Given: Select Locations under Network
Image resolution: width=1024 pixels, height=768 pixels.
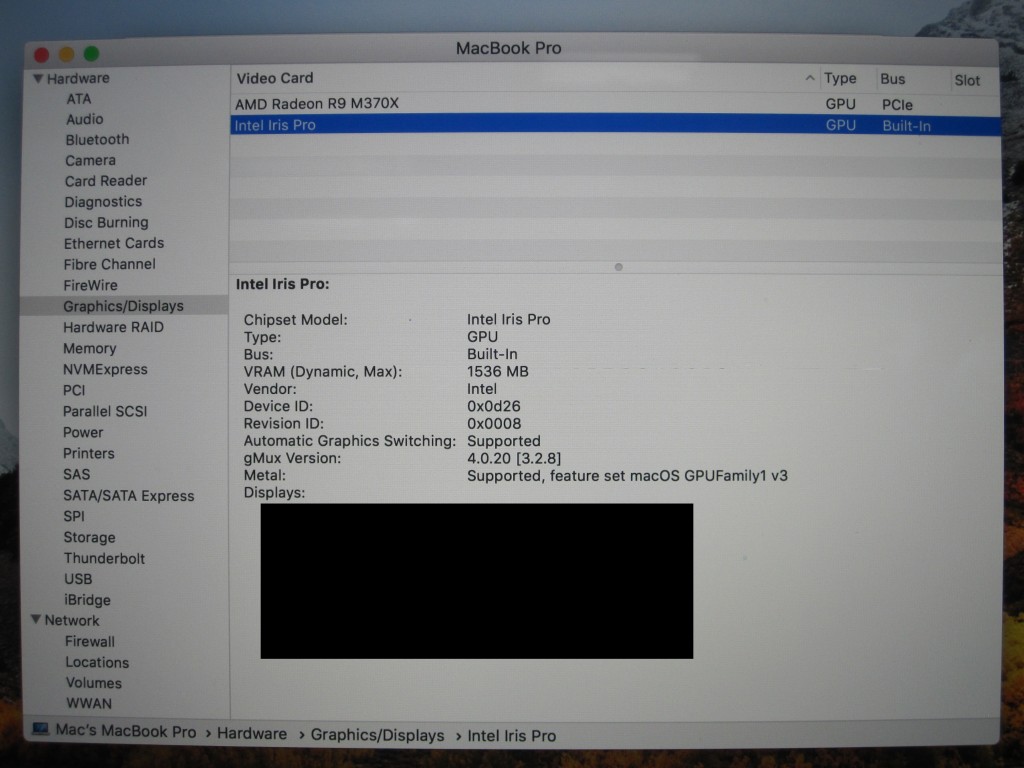Looking at the screenshot, I should pyautogui.click(x=97, y=662).
